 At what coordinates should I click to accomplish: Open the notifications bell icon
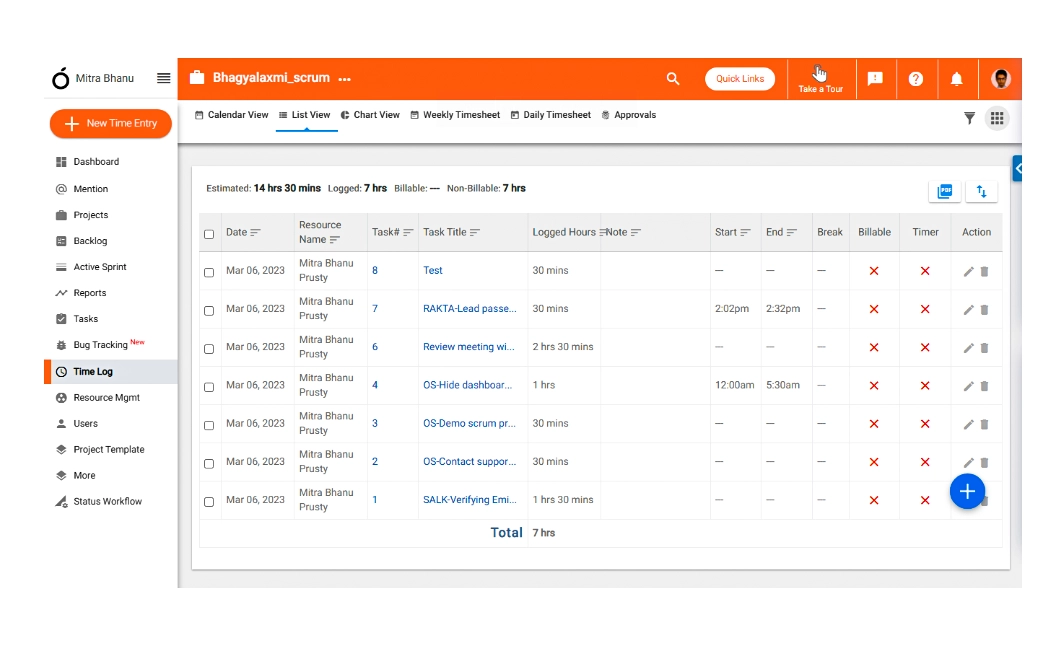[956, 79]
